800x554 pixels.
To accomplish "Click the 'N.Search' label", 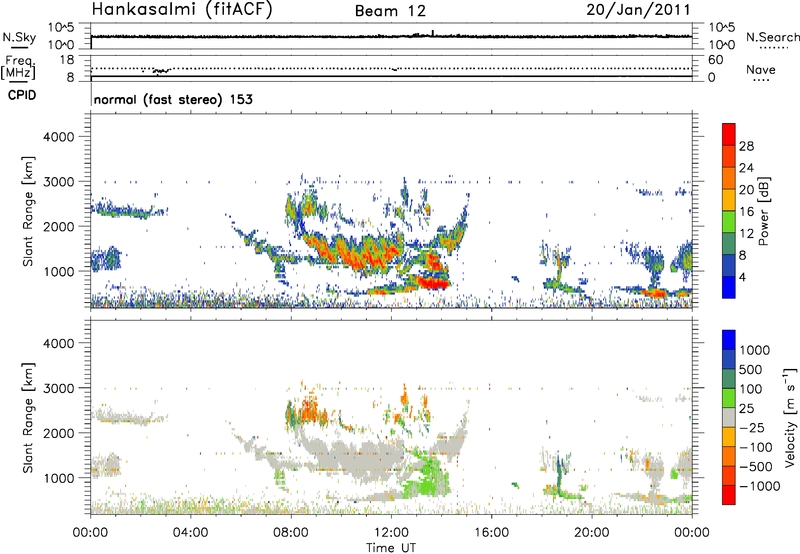I will coord(772,37).
